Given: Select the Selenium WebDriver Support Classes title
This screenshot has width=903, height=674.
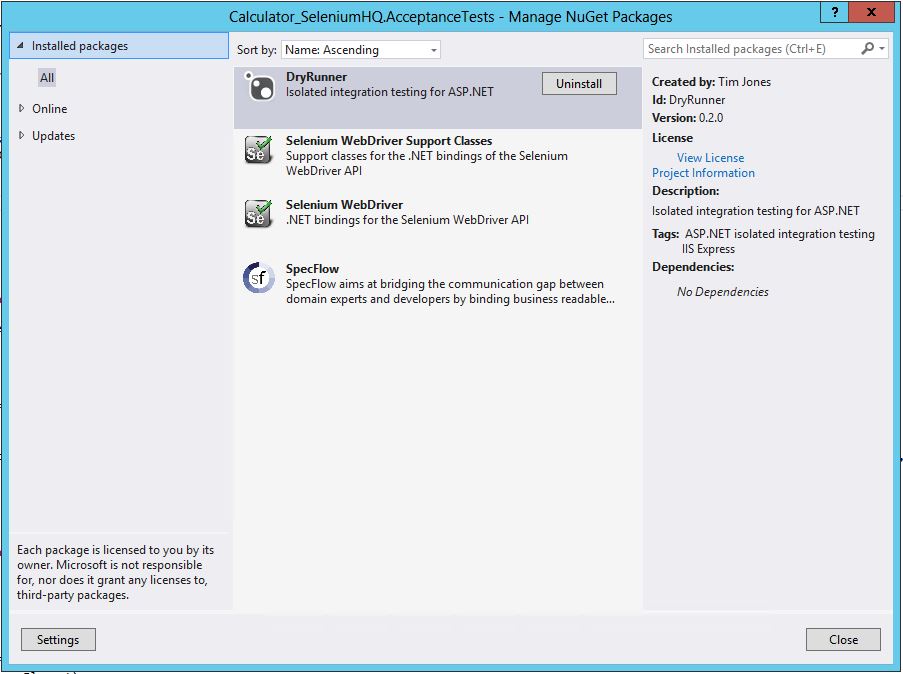Looking at the screenshot, I should tap(389, 141).
